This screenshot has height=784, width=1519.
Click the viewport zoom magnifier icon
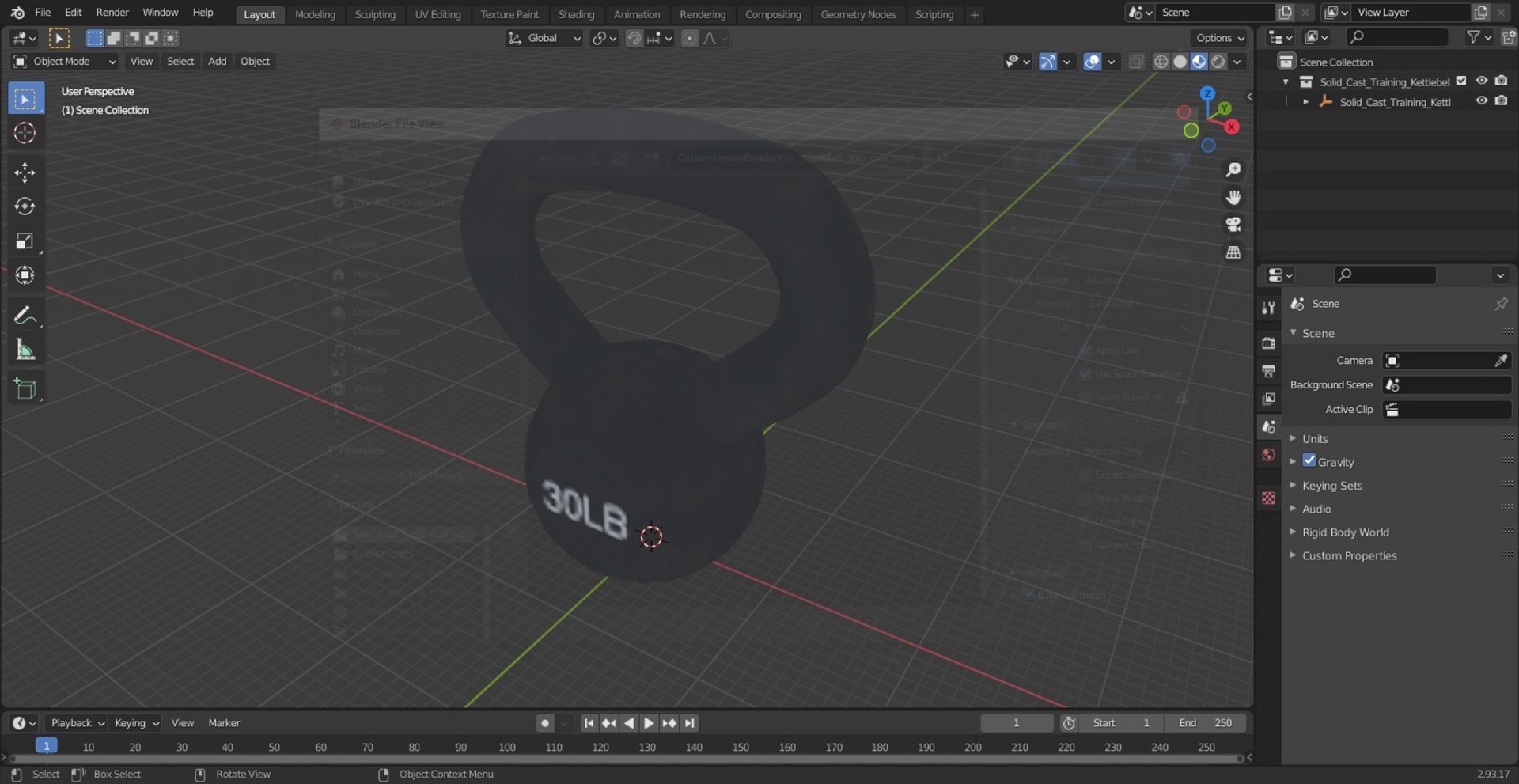tap(1233, 169)
